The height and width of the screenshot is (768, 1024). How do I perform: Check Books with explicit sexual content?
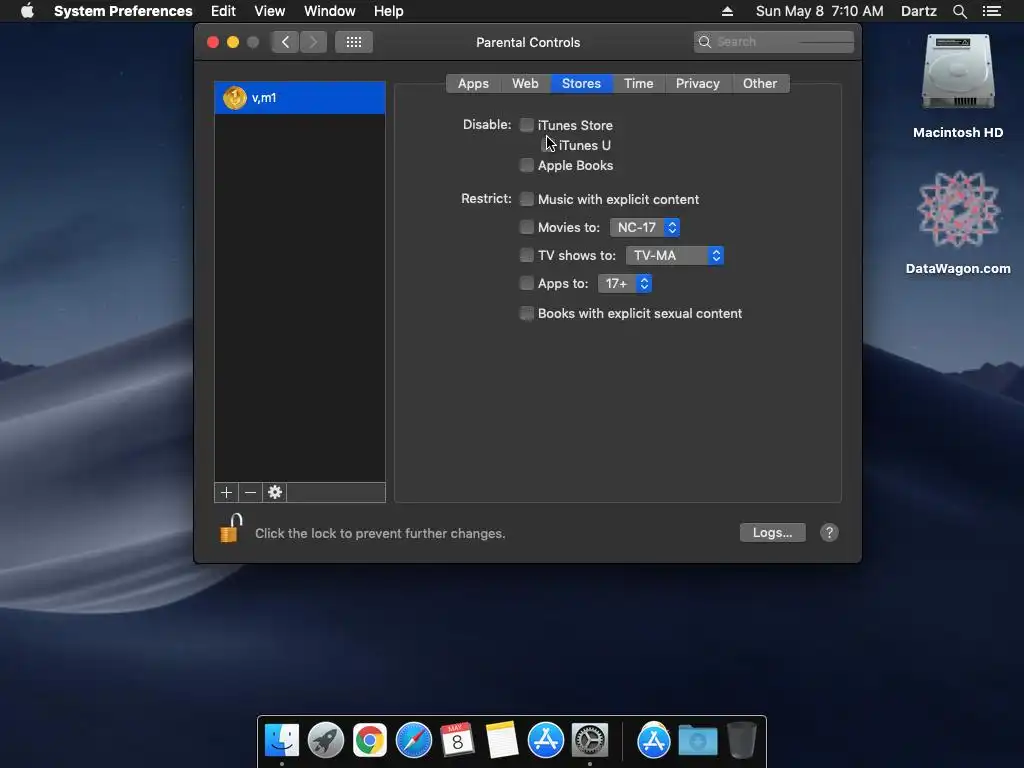tap(526, 313)
